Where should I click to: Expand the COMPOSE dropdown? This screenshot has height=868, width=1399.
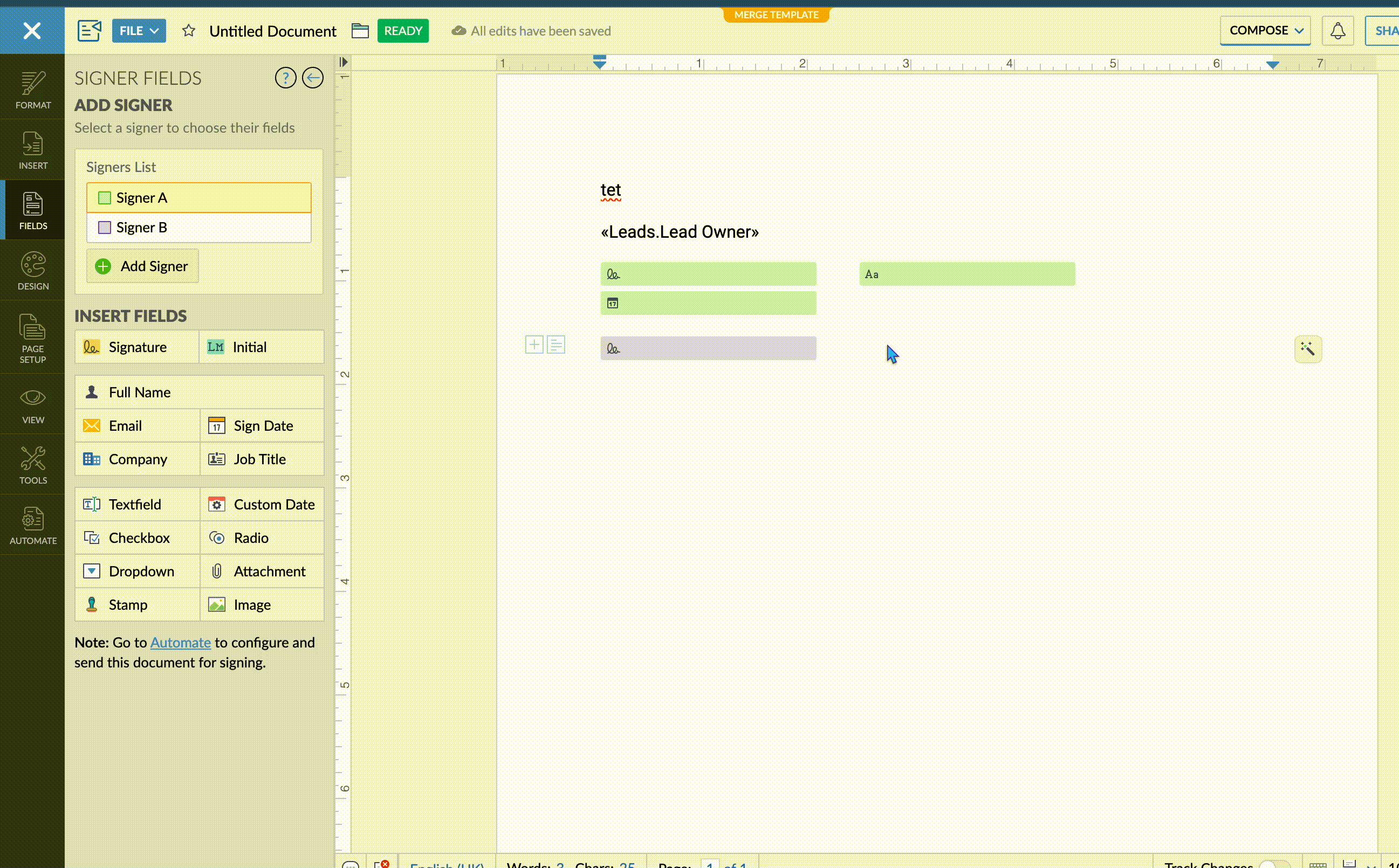(1265, 31)
